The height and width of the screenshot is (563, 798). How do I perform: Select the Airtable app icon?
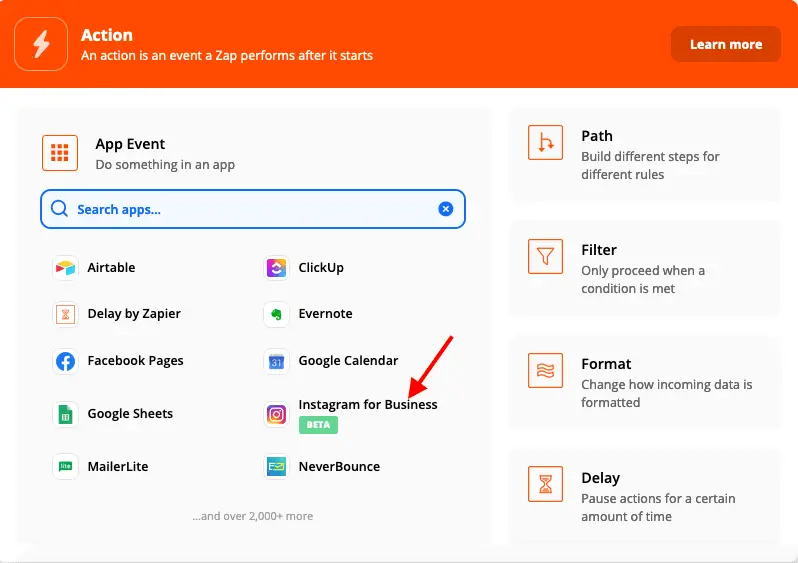click(x=65, y=268)
